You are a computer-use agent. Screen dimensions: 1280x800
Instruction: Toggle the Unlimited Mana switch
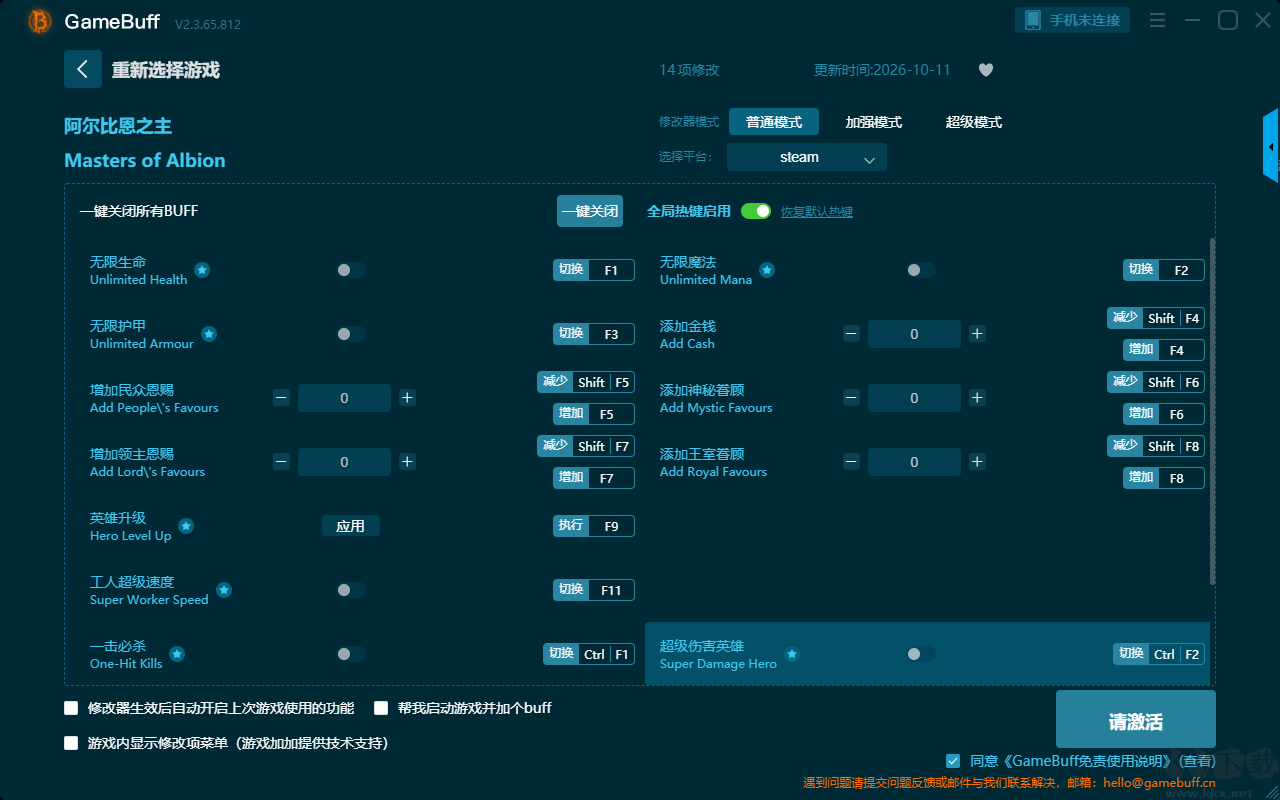(921, 270)
